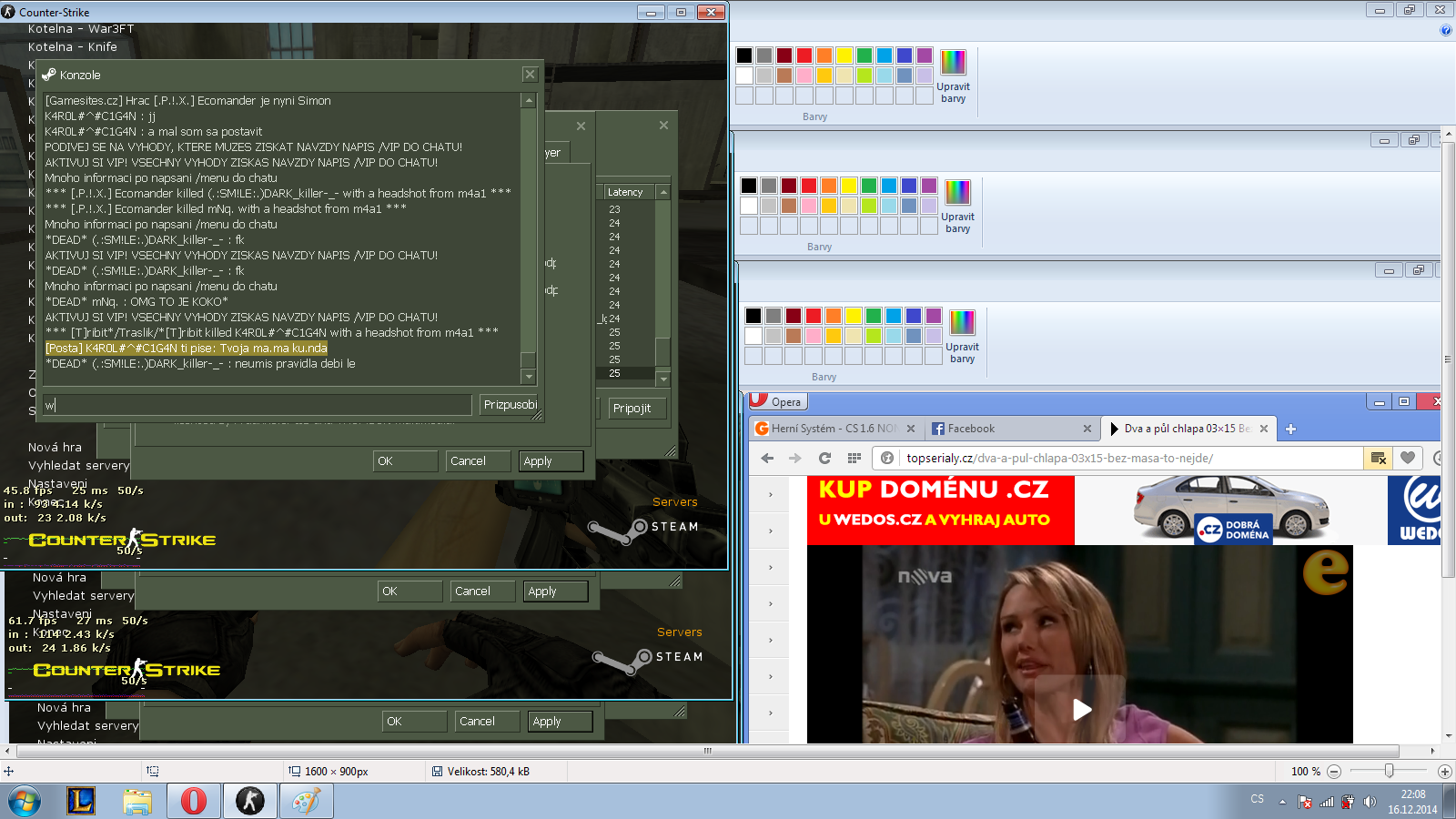
Task: Open League of Legends from the taskbar
Action: (x=81, y=801)
